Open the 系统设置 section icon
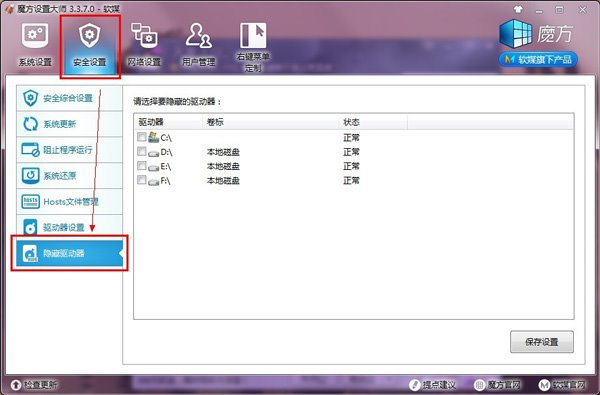 coord(35,36)
